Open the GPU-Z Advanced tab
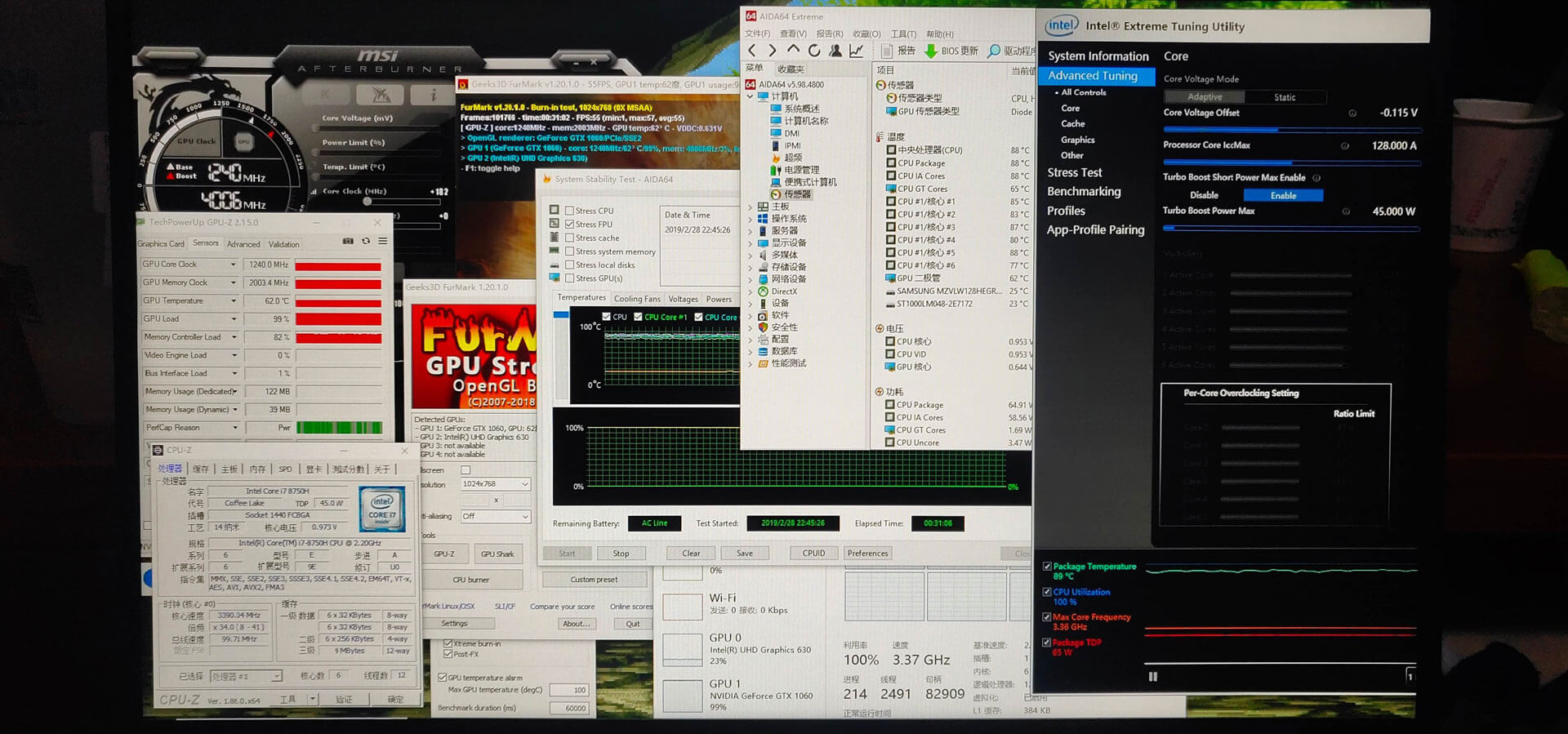Screen dimensions: 1568x734 243,244
